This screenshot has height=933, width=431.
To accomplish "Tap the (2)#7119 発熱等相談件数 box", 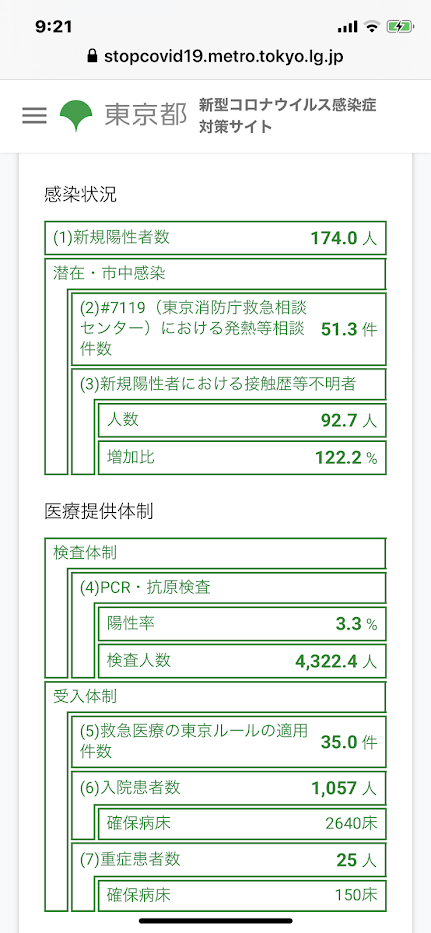I will 229,329.
